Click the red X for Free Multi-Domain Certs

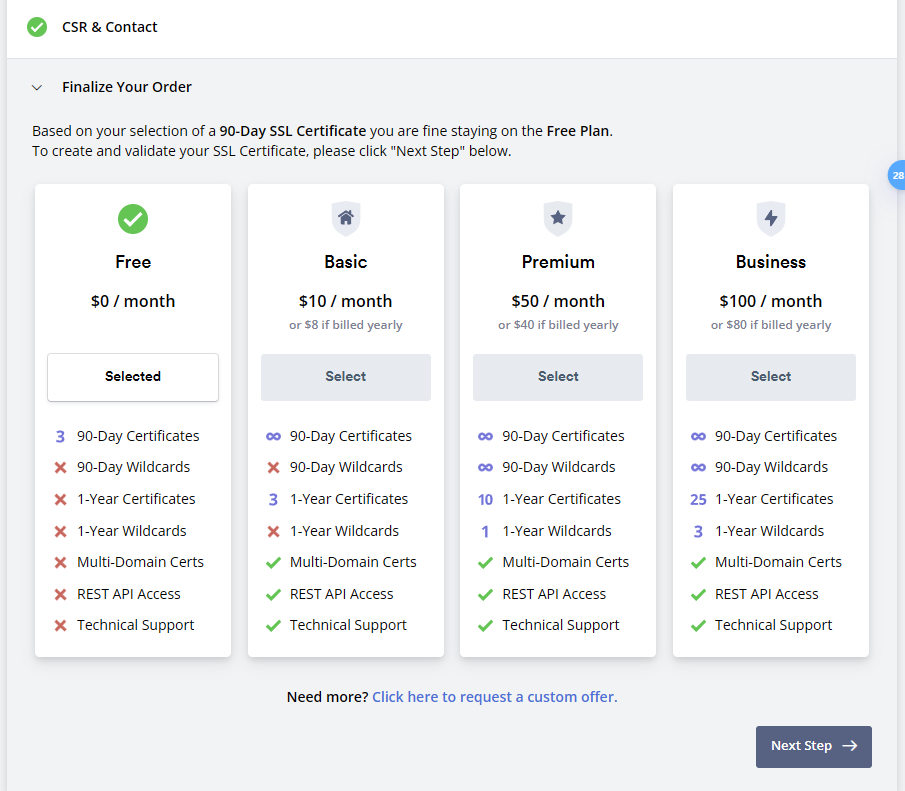[61, 562]
